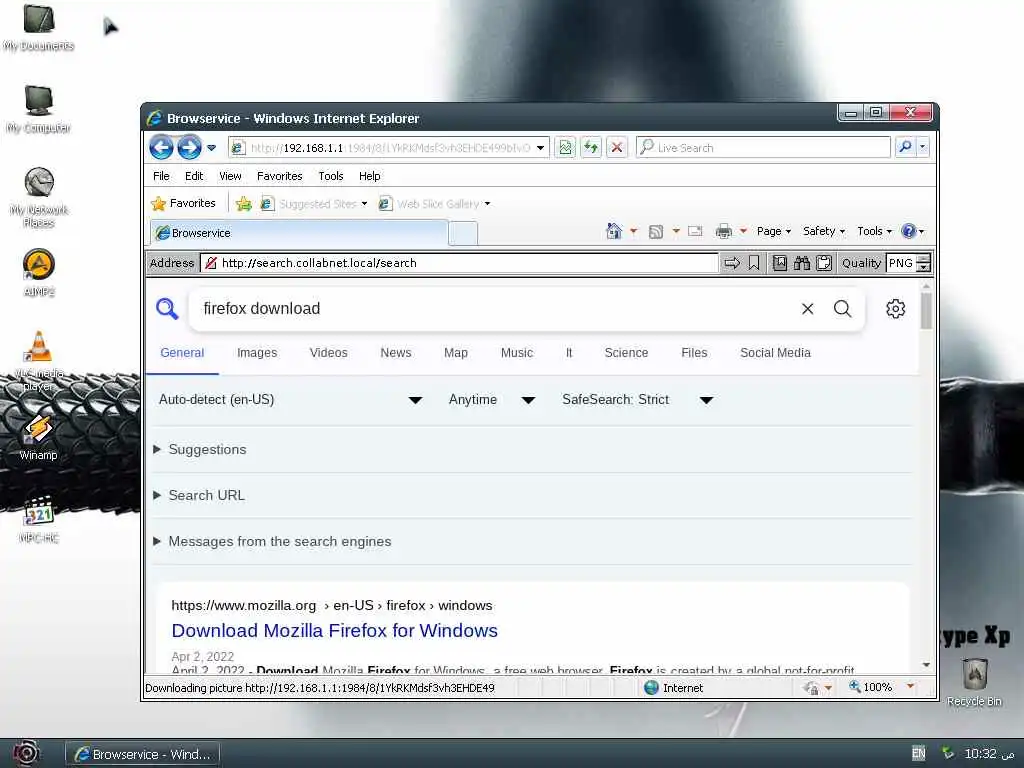
Task: Open the Auto-detect (en-US) language dropdown
Action: click(291, 400)
